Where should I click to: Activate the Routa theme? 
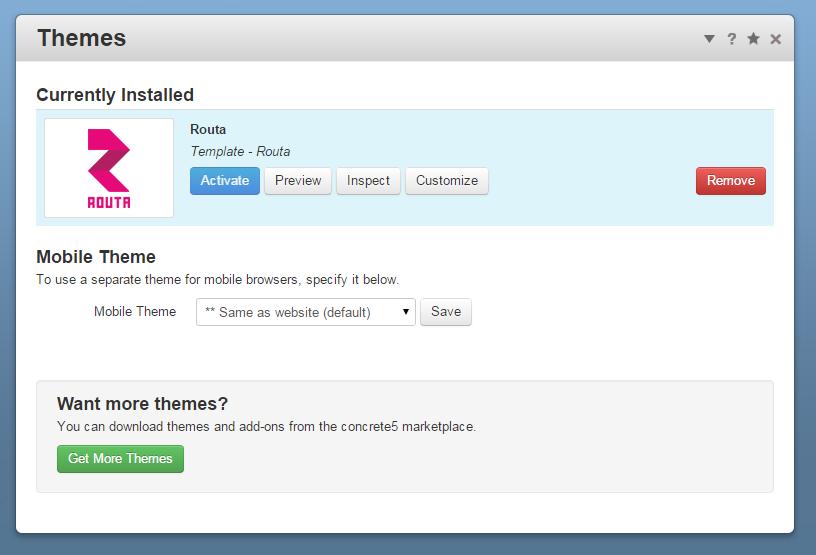click(x=225, y=181)
